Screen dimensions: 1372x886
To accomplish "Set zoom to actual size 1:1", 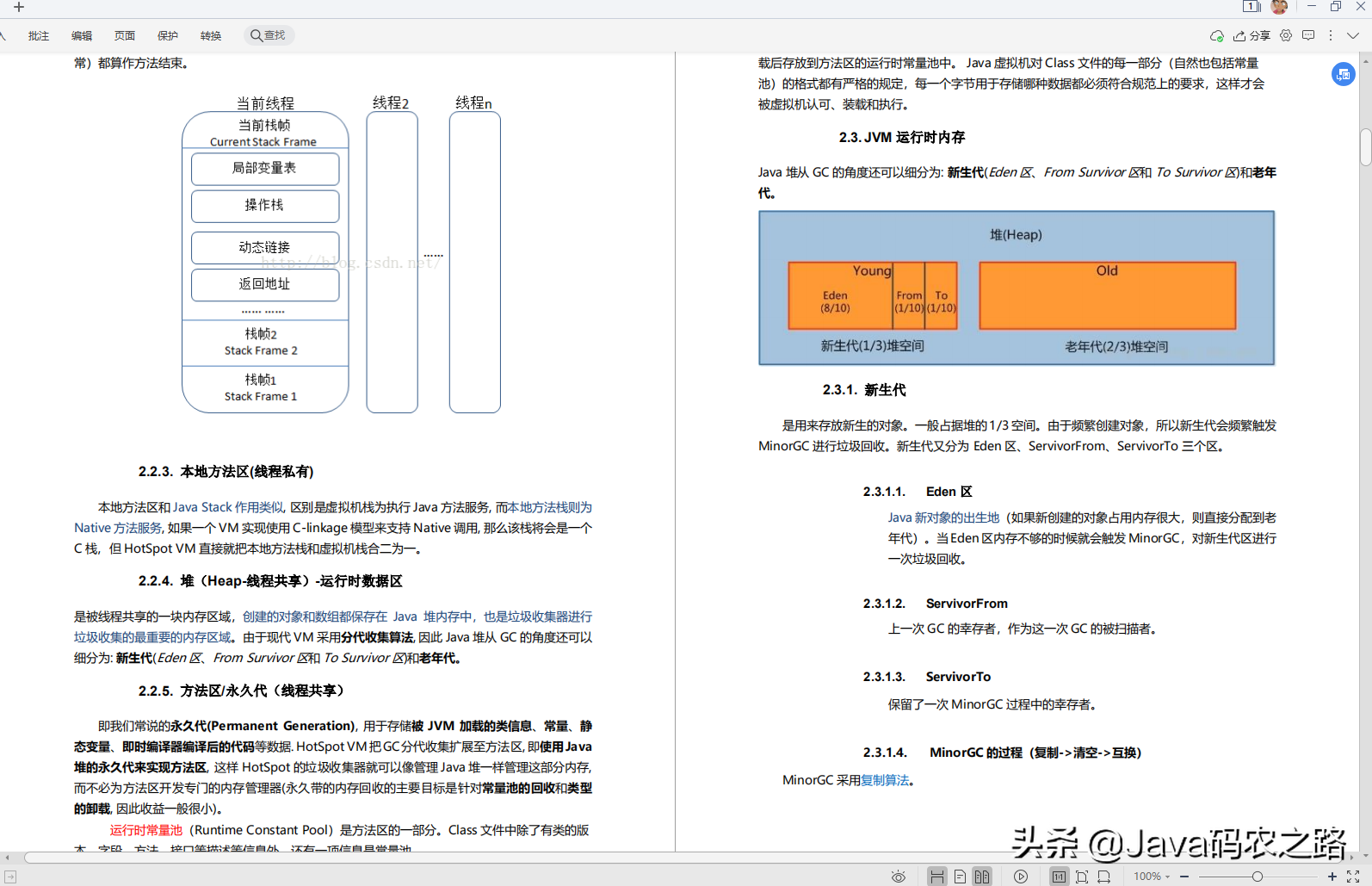I will pyautogui.click(x=1060, y=877).
